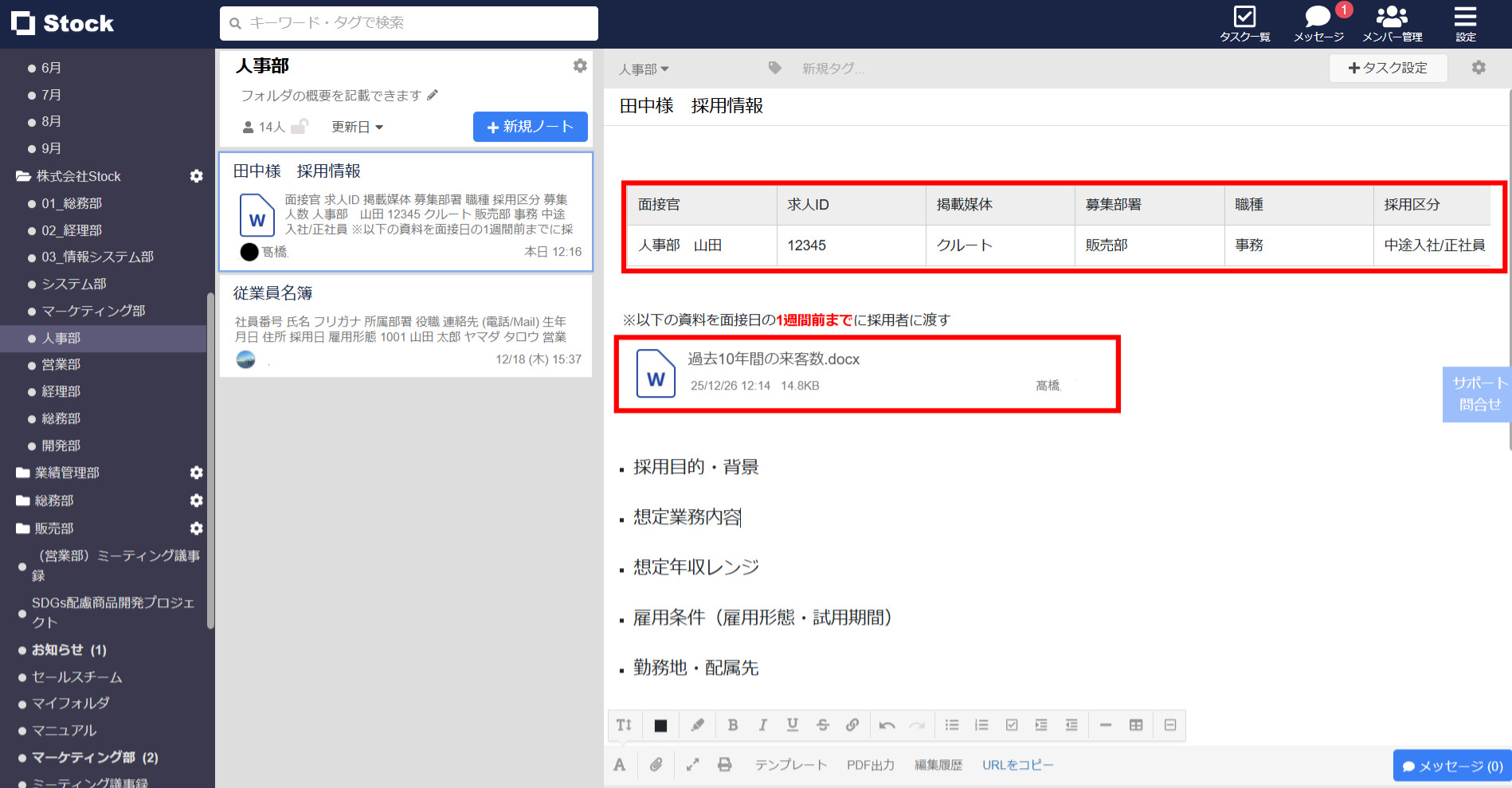Screen dimensions: 1512x788
Task: Open the 更新日 sort dropdown
Action: pyautogui.click(x=356, y=127)
